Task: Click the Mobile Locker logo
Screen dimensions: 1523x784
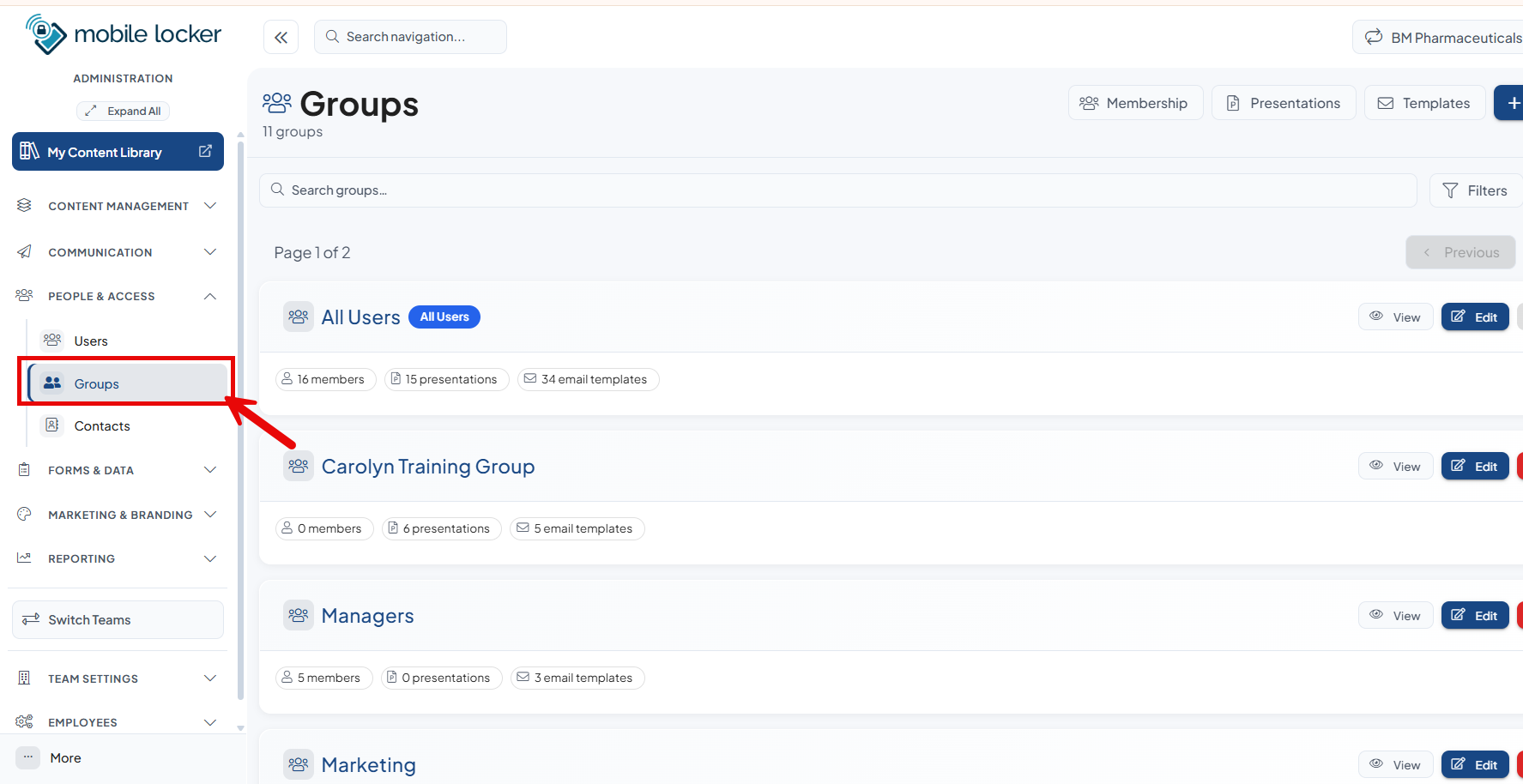Action: coord(124,34)
